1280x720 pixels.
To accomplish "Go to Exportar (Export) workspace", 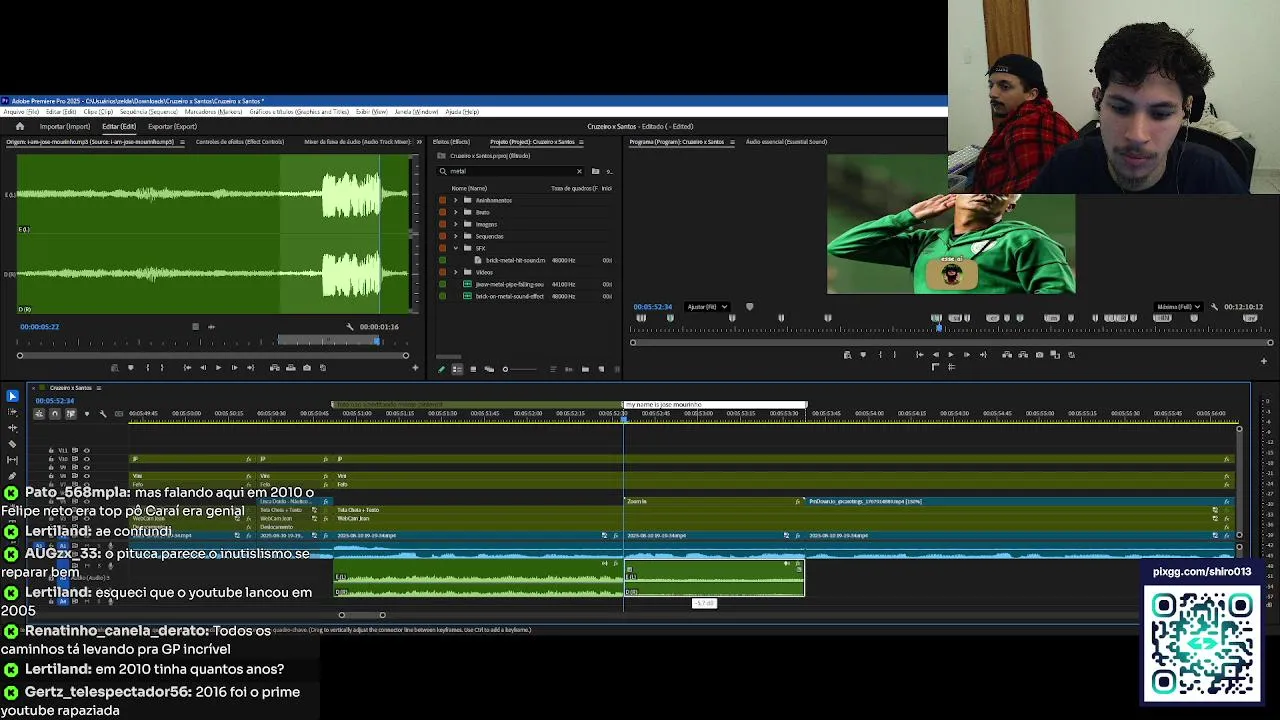I will click(x=172, y=126).
